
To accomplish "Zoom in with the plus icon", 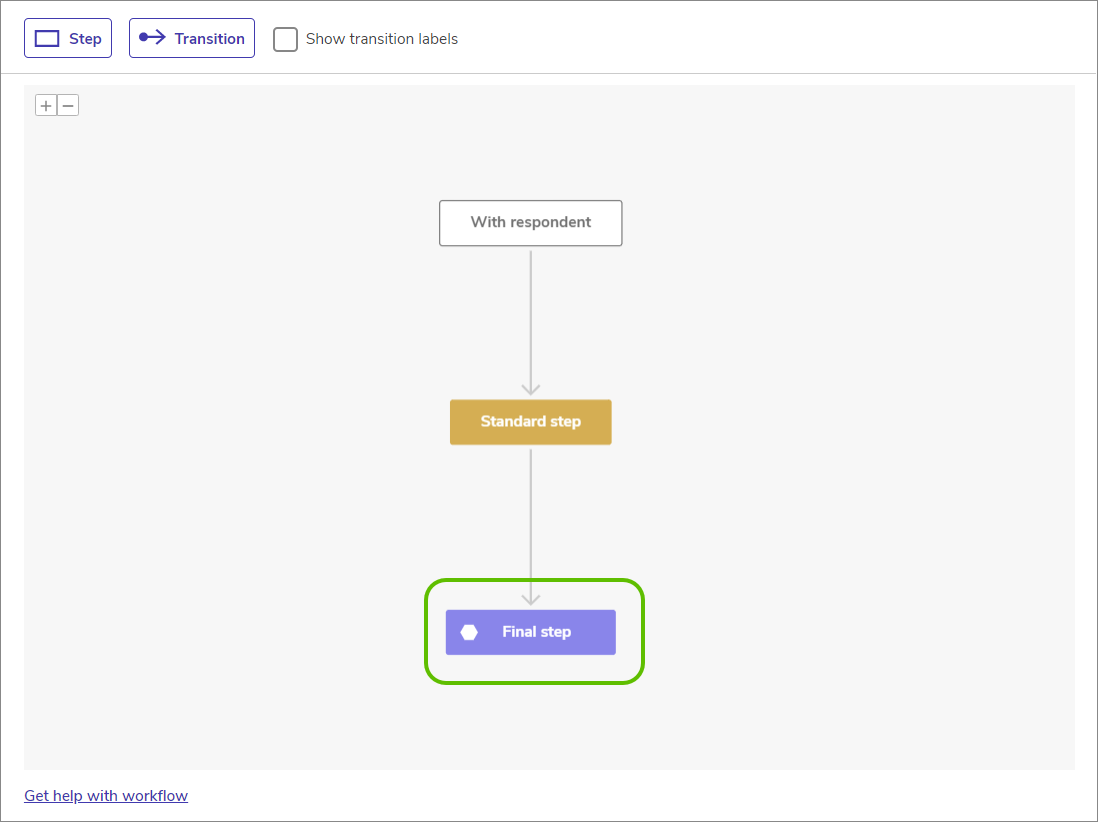I will click(46, 106).
